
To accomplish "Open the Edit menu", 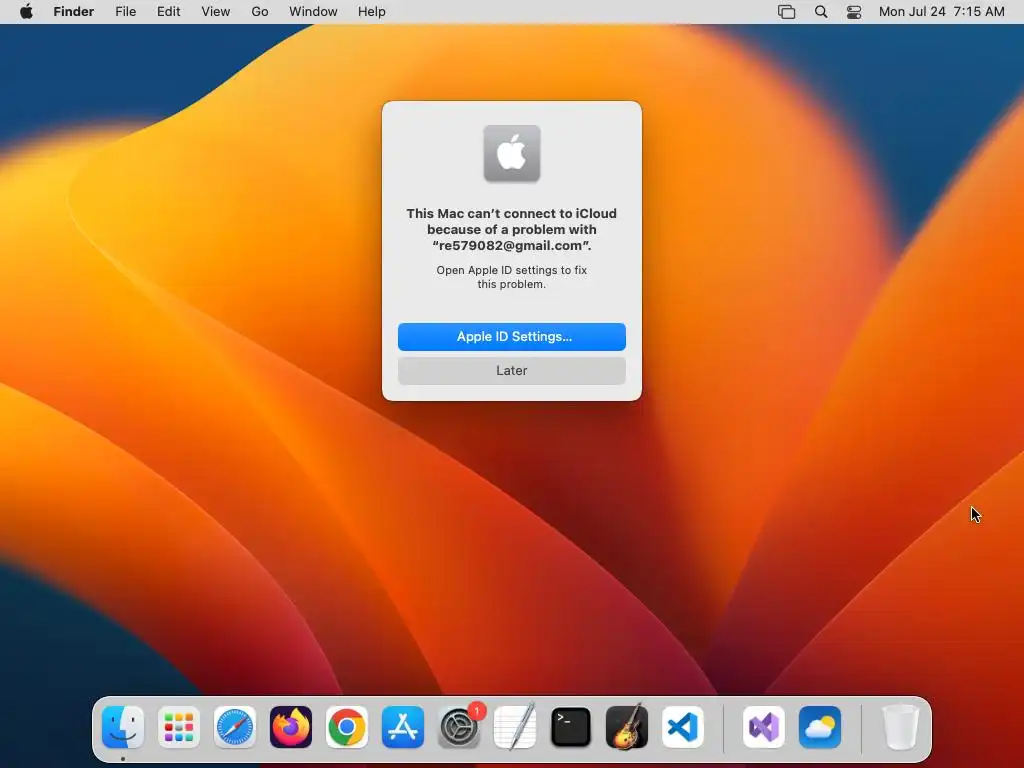I will point(168,12).
